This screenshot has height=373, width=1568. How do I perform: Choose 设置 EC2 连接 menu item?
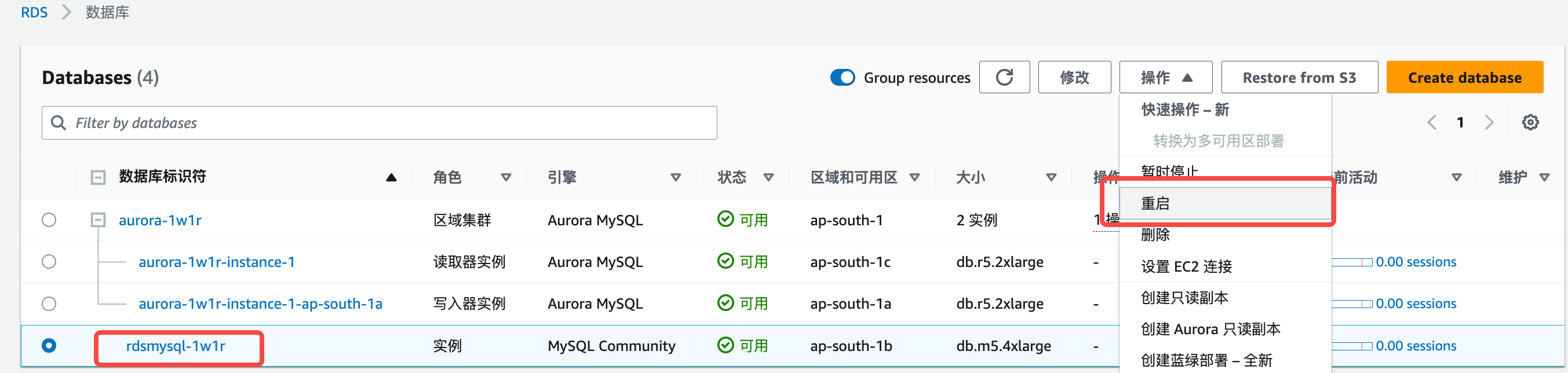pyautogui.click(x=1225, y=266)
